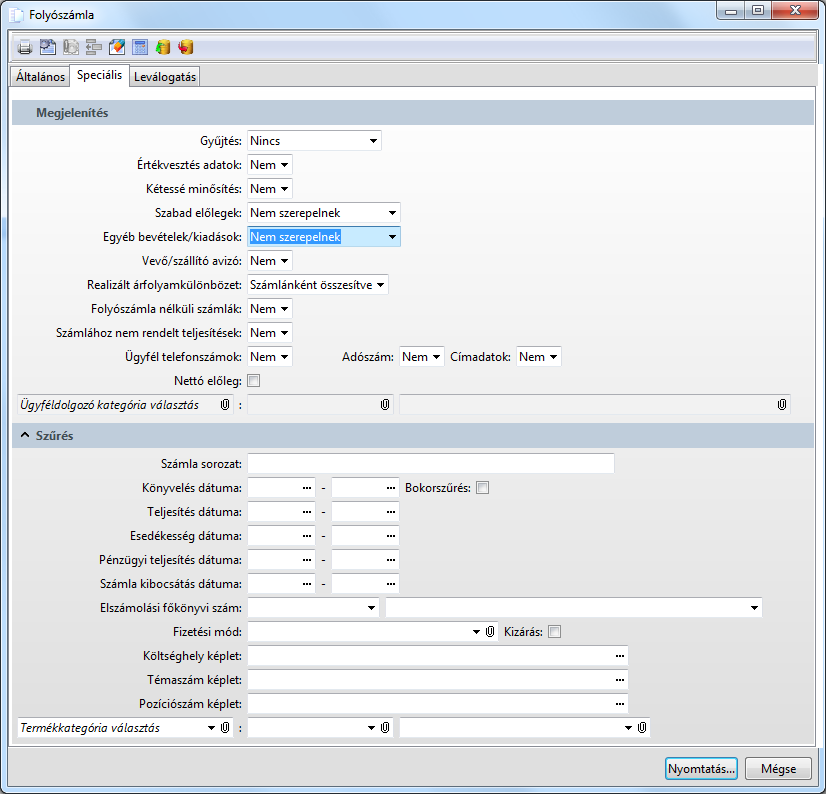
Task: Click the eraser clear-form icon
Action: point(117,47)
